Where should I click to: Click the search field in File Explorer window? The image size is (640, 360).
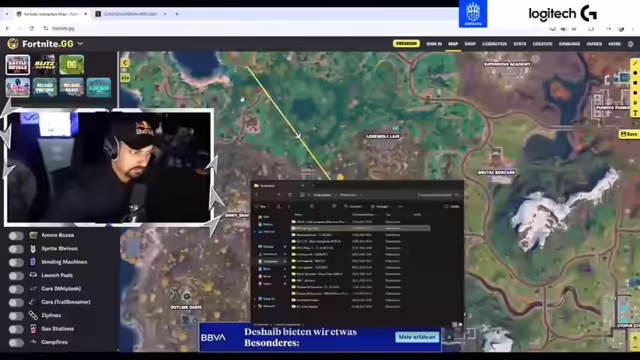click(439, 195)
